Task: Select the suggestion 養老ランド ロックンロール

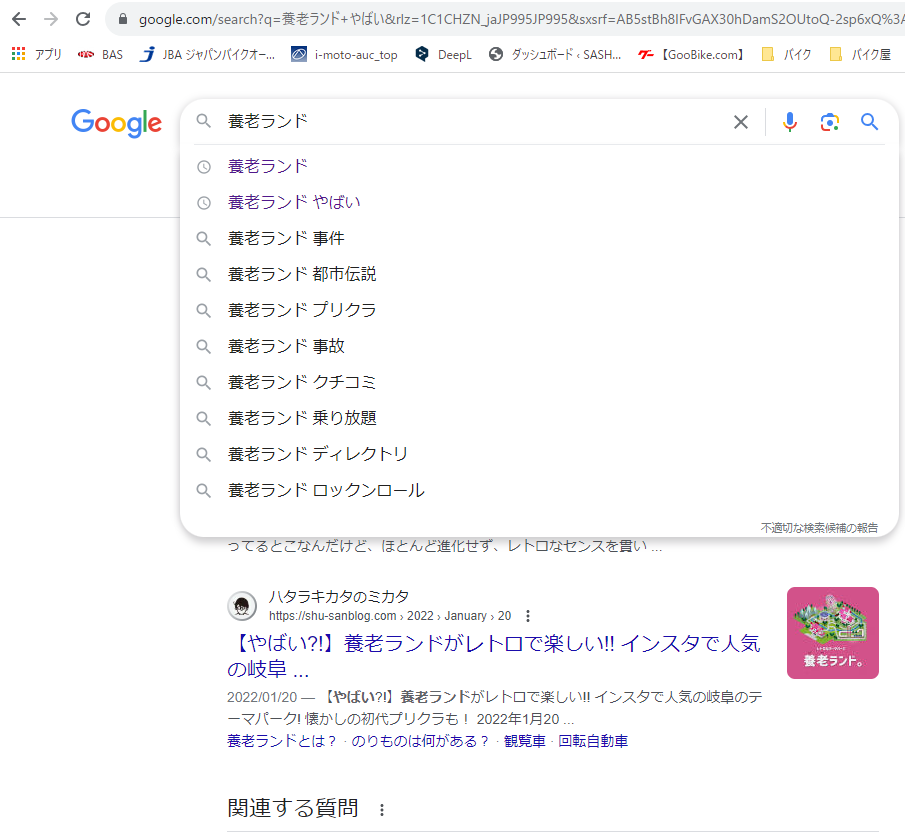Action: pyautogui.click(x=539, y=490)
